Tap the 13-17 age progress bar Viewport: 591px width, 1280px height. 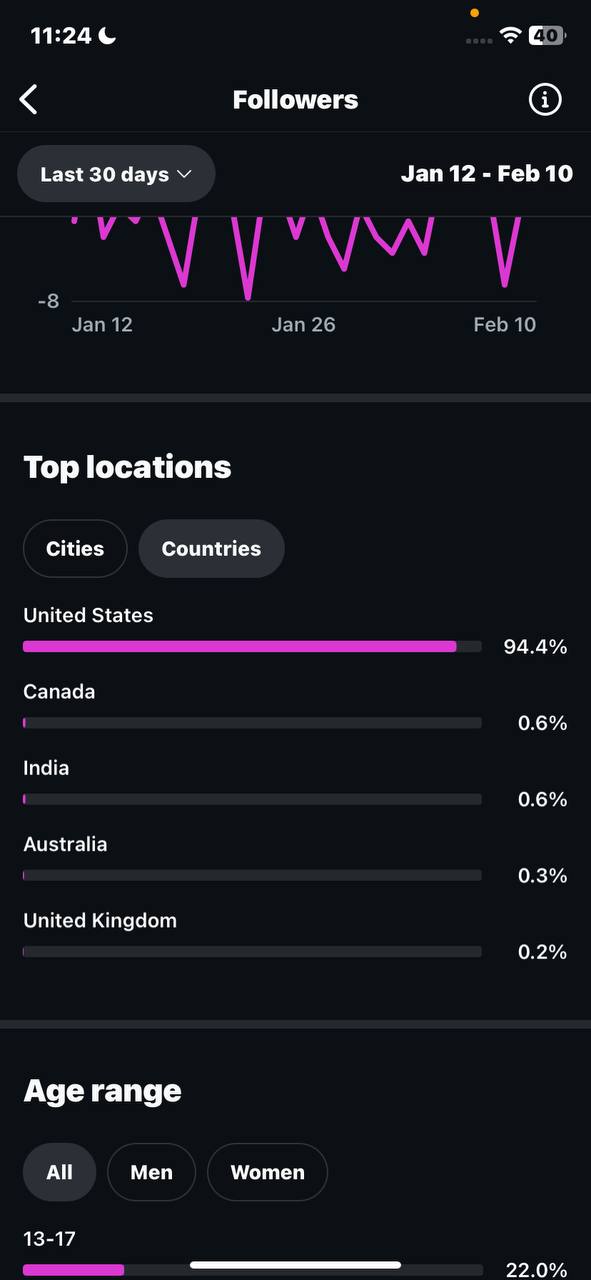[252, 1268]
